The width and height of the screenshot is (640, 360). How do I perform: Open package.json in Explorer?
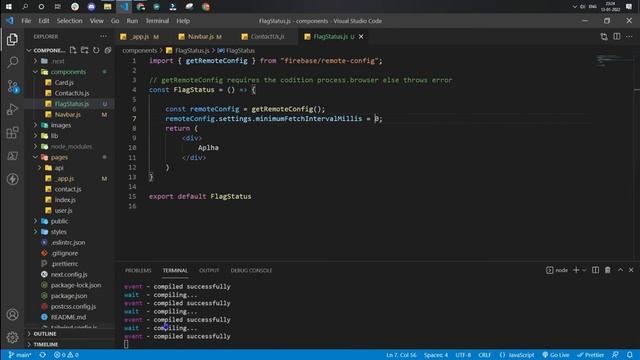click(70, 296)
